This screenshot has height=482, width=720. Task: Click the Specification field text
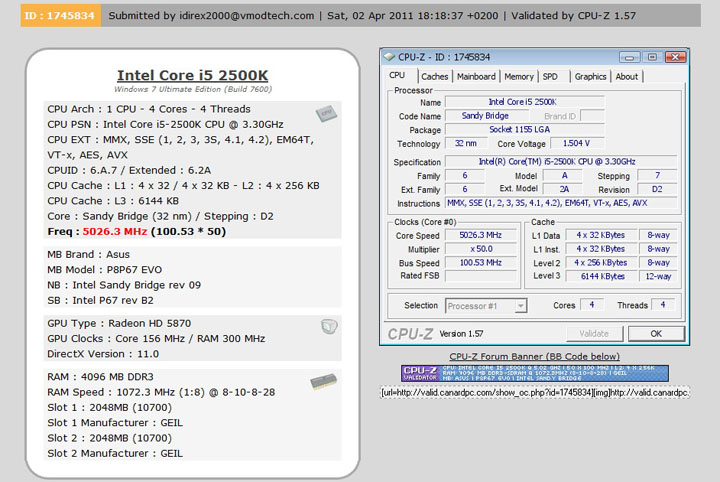561,162
